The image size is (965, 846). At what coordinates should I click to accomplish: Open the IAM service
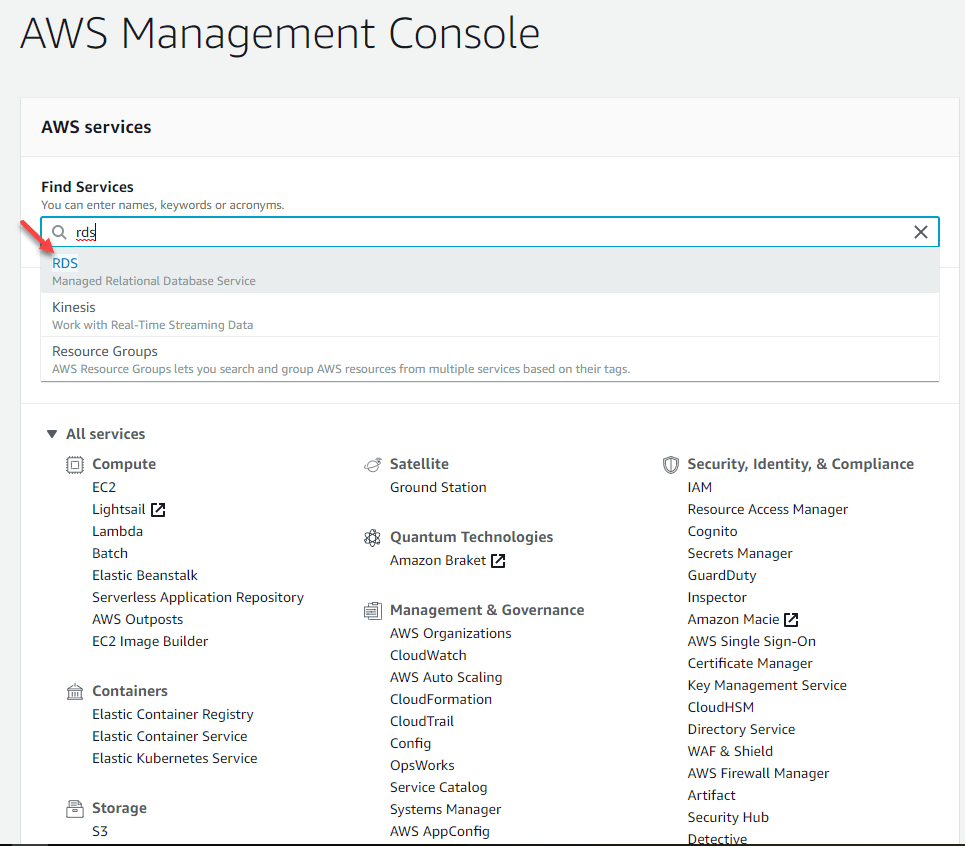coord(699,487)
